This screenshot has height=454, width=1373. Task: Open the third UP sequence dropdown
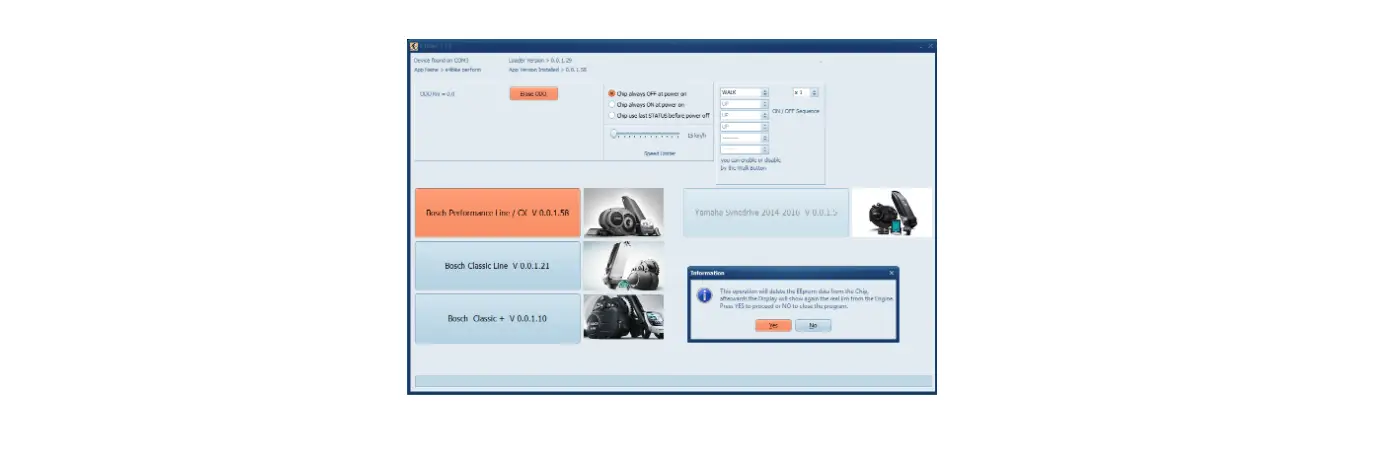(x=744, y=127)
